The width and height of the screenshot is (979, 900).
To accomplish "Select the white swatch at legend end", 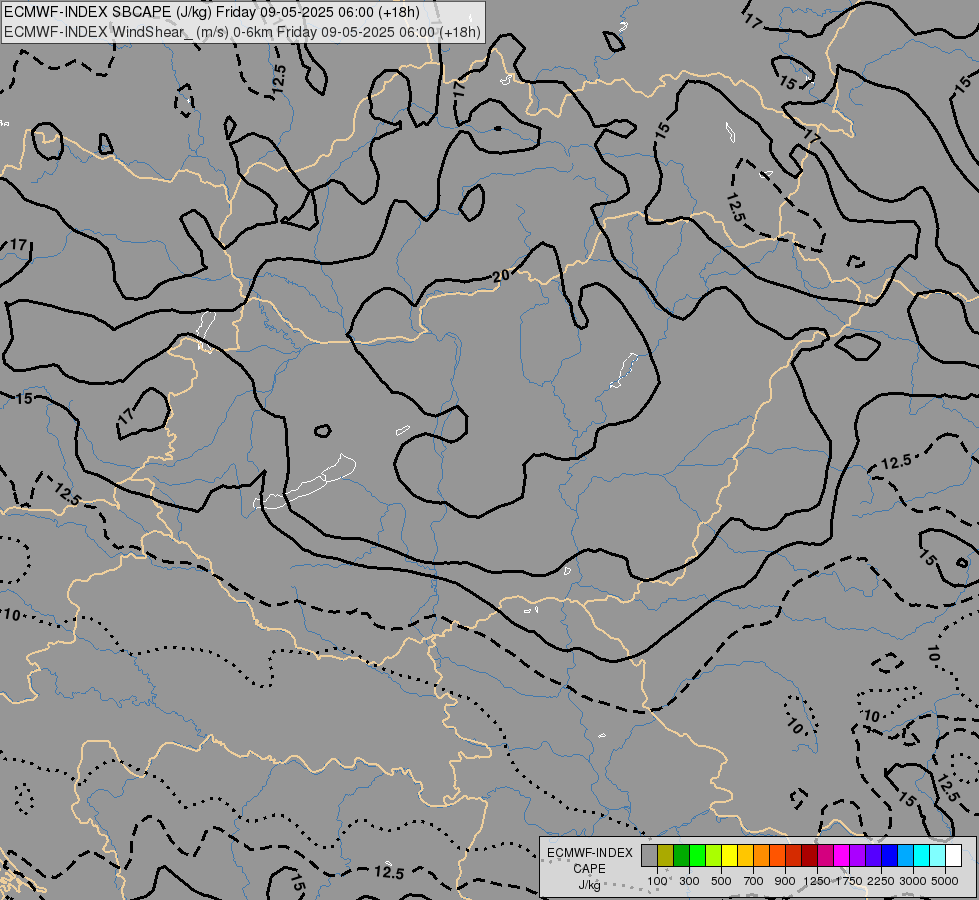I will pyautogui.click(x=953, y=855).
